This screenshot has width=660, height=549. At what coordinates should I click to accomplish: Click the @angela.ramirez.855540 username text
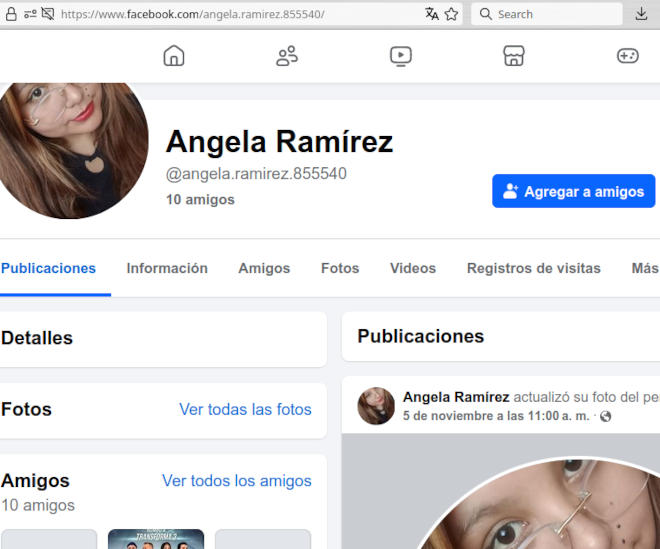256,173
